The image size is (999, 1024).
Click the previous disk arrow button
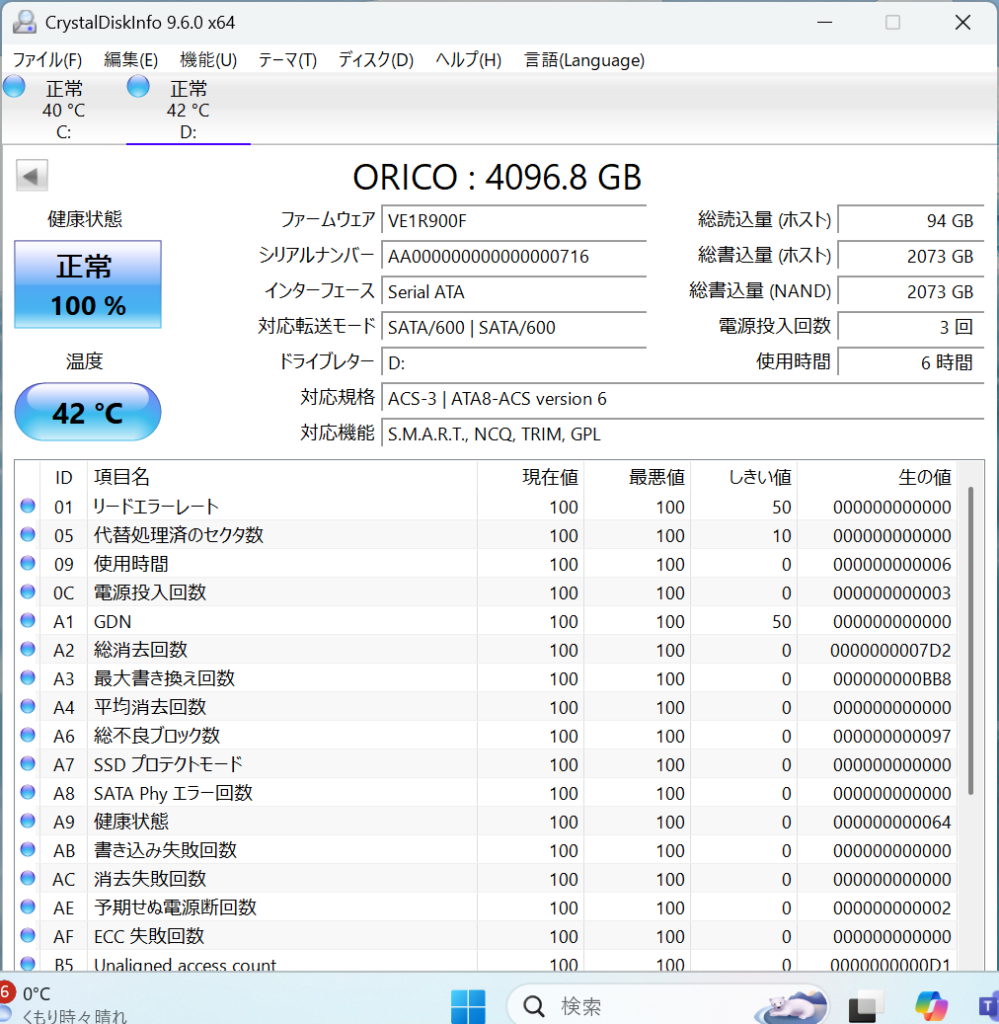31,175
